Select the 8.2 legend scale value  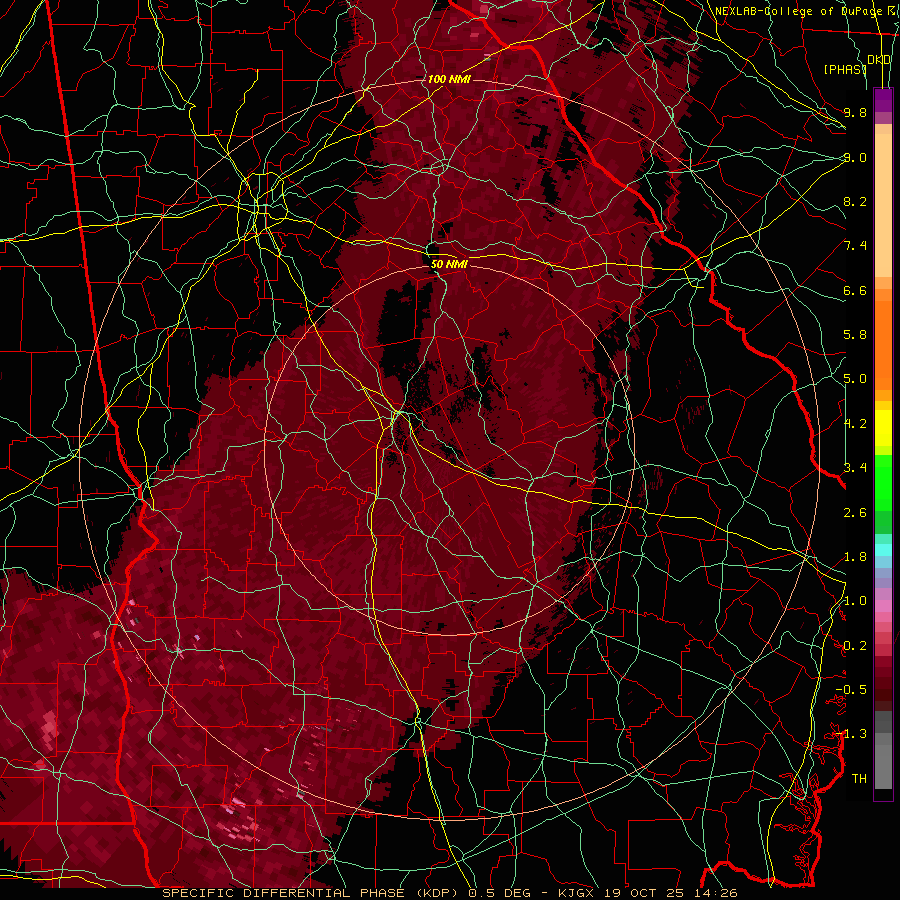855,201
